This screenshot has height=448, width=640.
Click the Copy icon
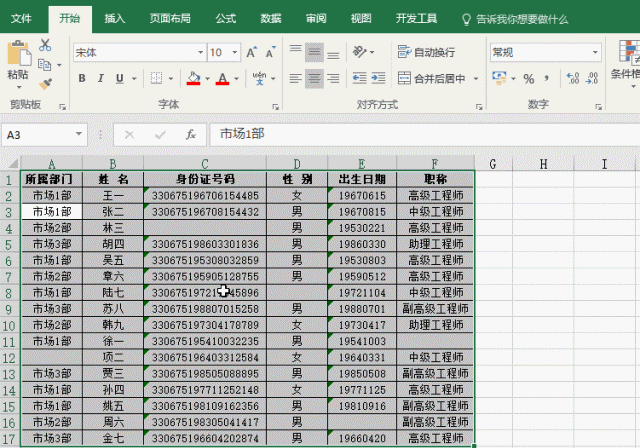pos(44,64)
